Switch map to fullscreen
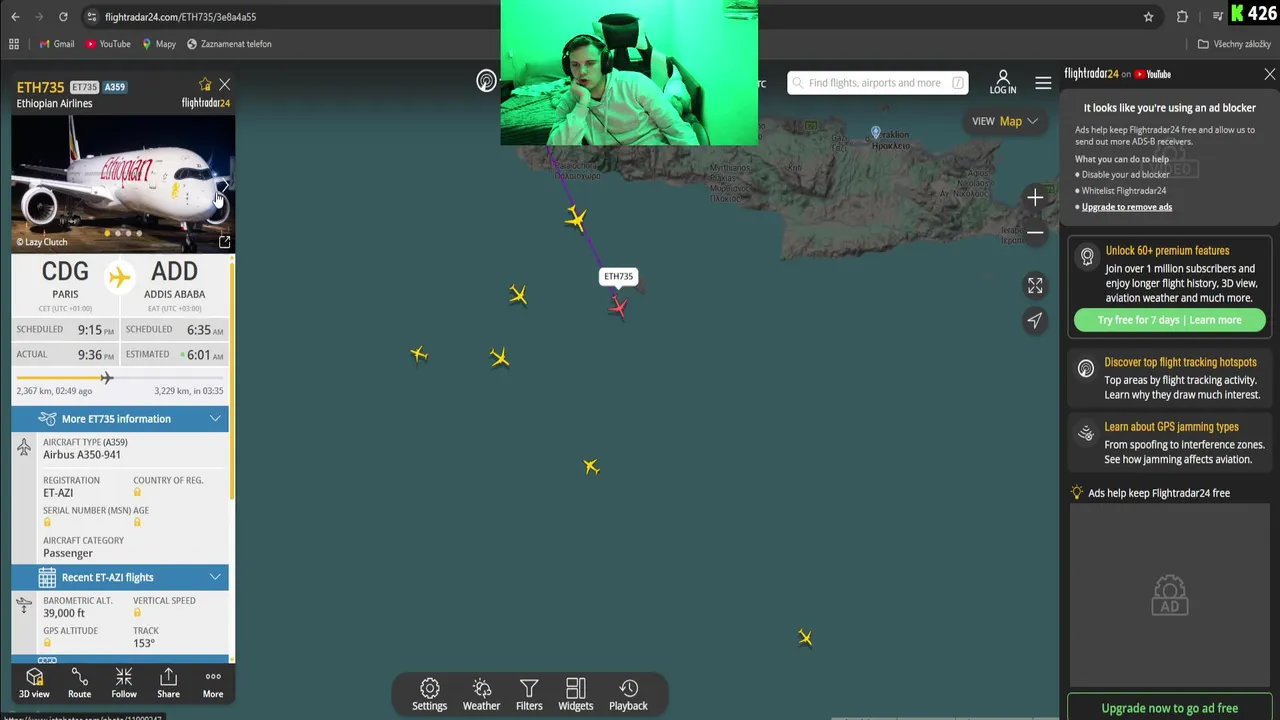The image size is (1280, 720). point(1035,286)
